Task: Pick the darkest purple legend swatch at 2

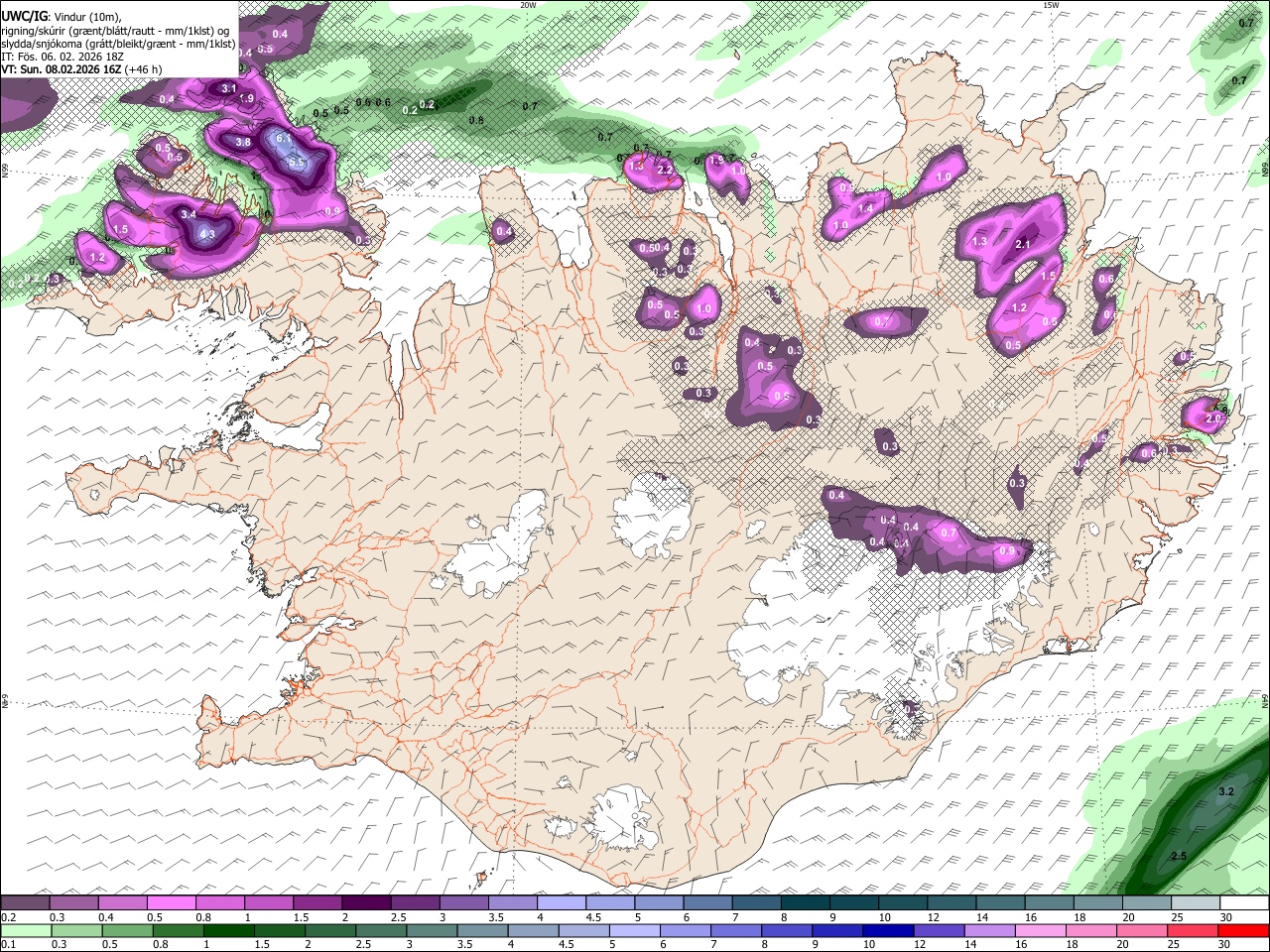Action: click(x=366, y=902)
